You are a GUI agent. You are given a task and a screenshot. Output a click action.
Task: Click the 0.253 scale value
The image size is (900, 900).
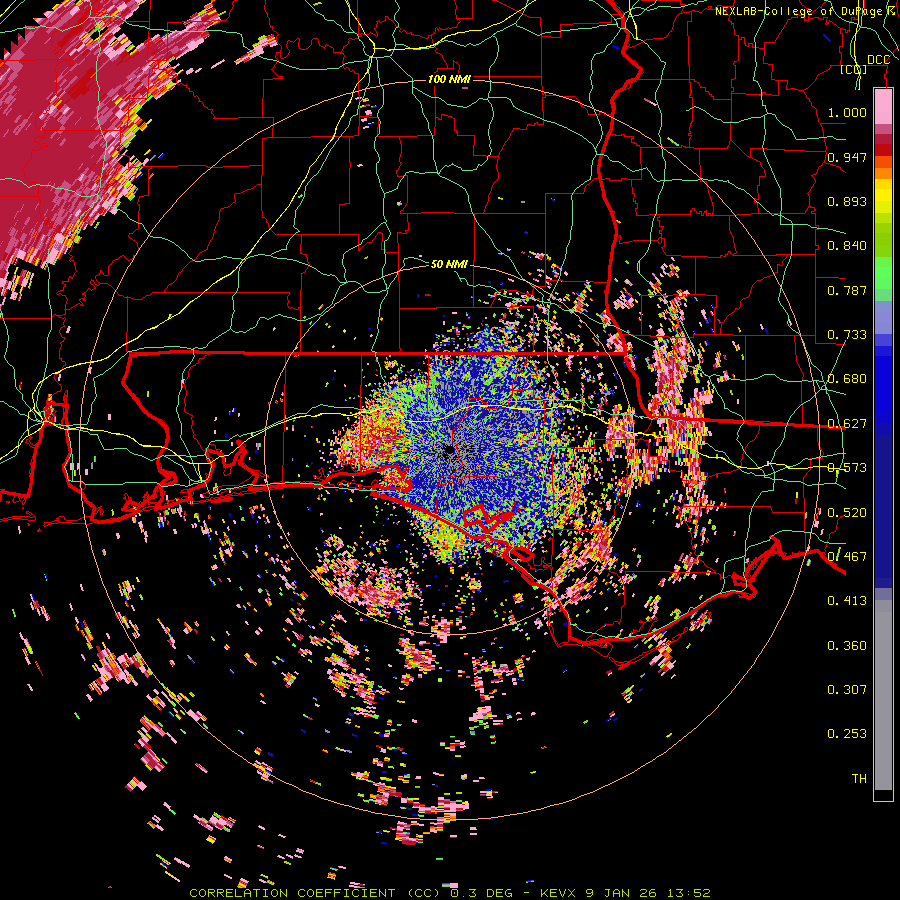847,734
